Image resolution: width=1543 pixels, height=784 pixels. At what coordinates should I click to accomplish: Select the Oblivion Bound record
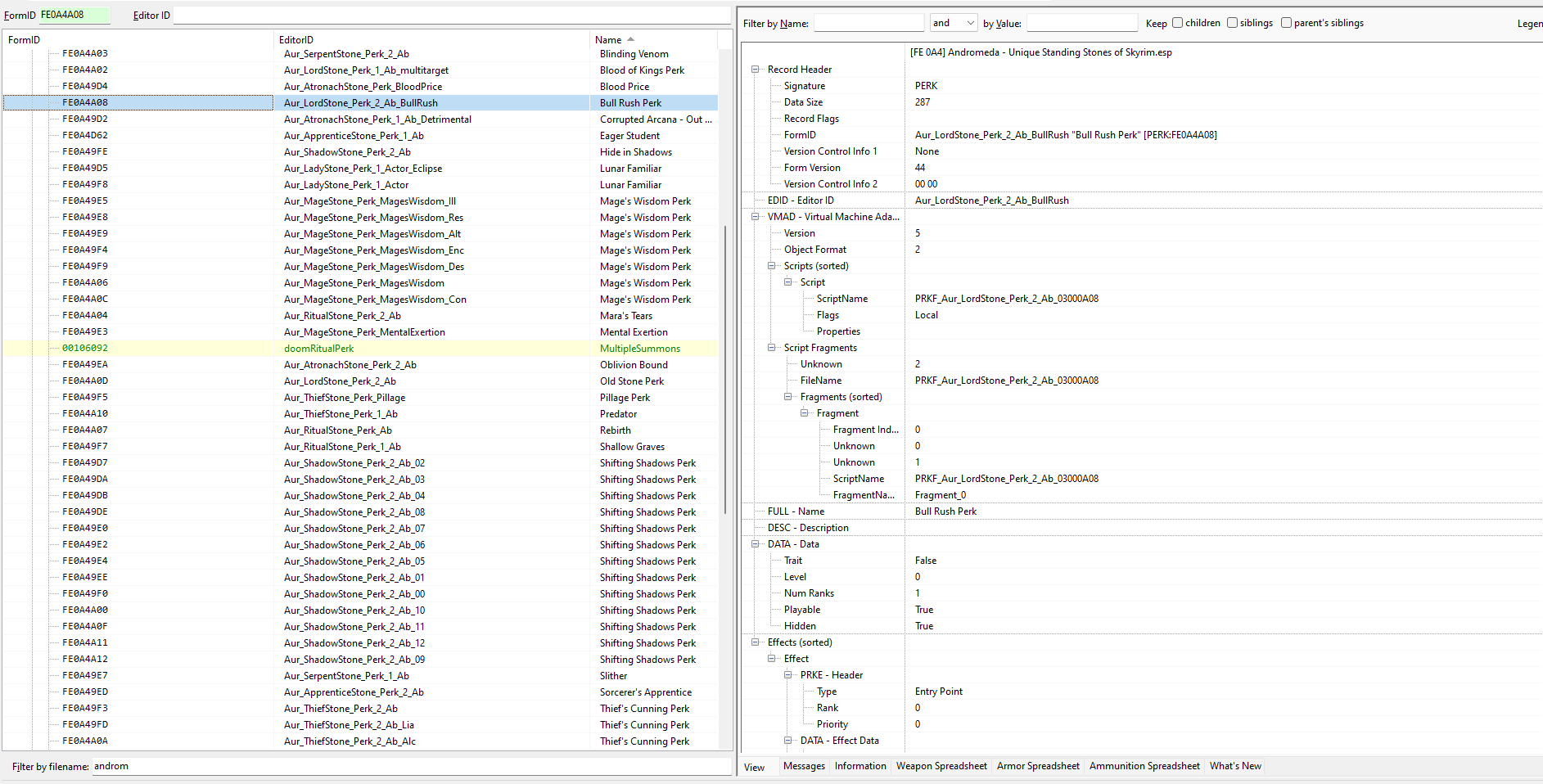[360, 365]
